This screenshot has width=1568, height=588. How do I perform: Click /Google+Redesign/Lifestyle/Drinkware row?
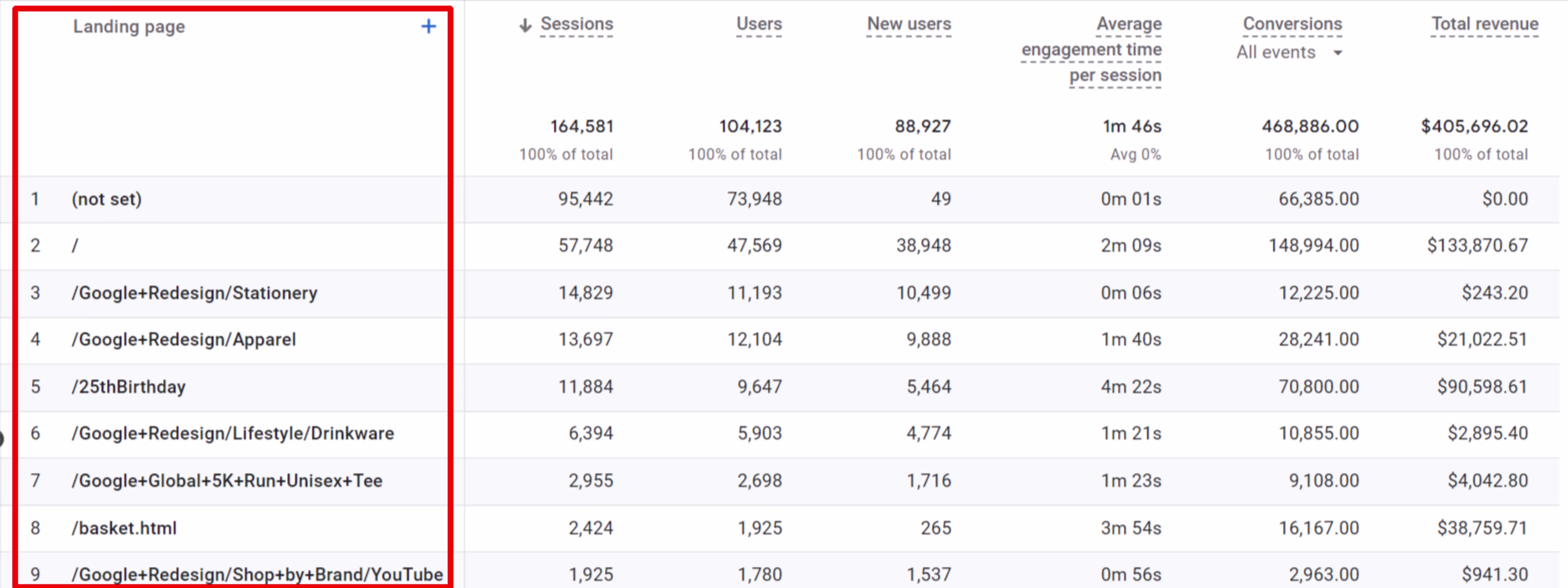click(x=232, y=433)
